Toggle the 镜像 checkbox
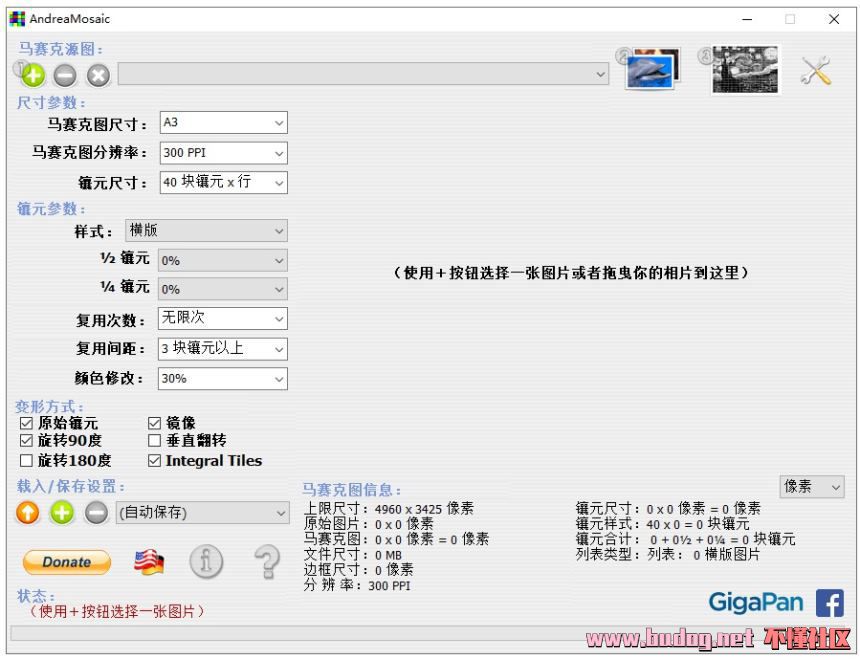This screenshot has height=659, width=860. coord(154,423)
